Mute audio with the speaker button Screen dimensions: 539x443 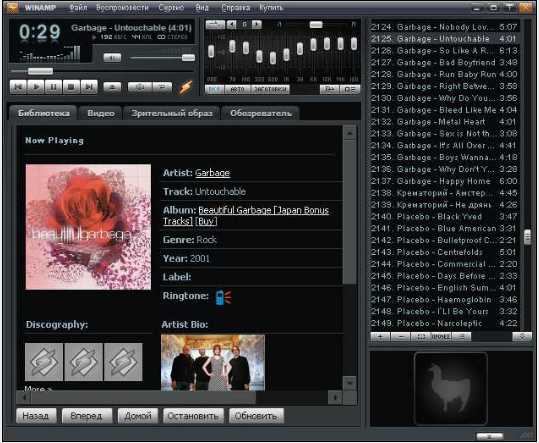pyautogui.click(x=112, y=58)
